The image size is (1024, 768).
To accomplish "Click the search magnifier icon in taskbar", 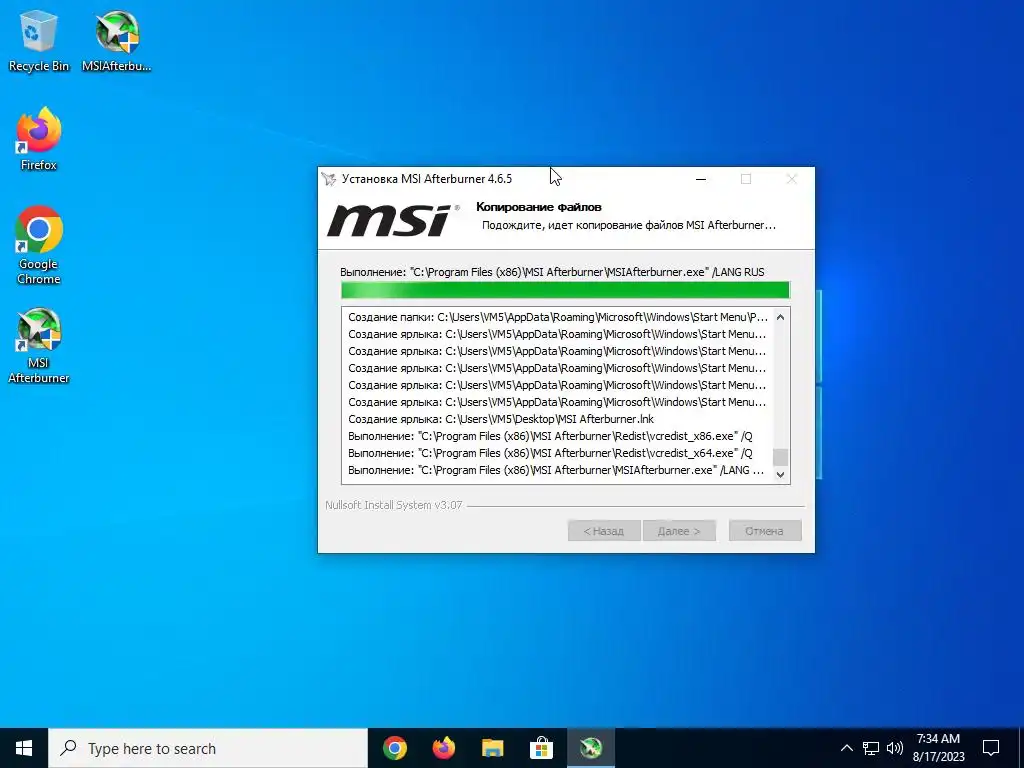I will tap(68, 748).
